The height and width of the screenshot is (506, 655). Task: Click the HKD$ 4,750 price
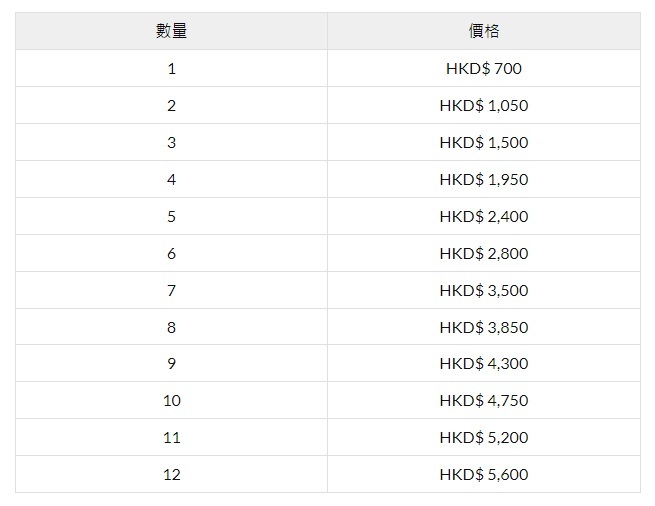(x=483, y=401)
